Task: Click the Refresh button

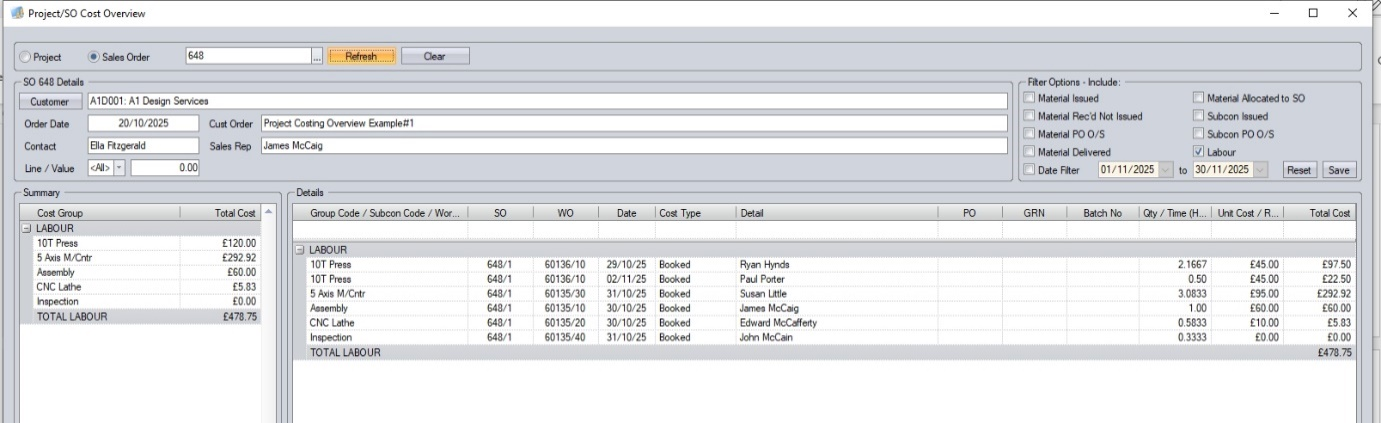Action: (x=361, y=57)
